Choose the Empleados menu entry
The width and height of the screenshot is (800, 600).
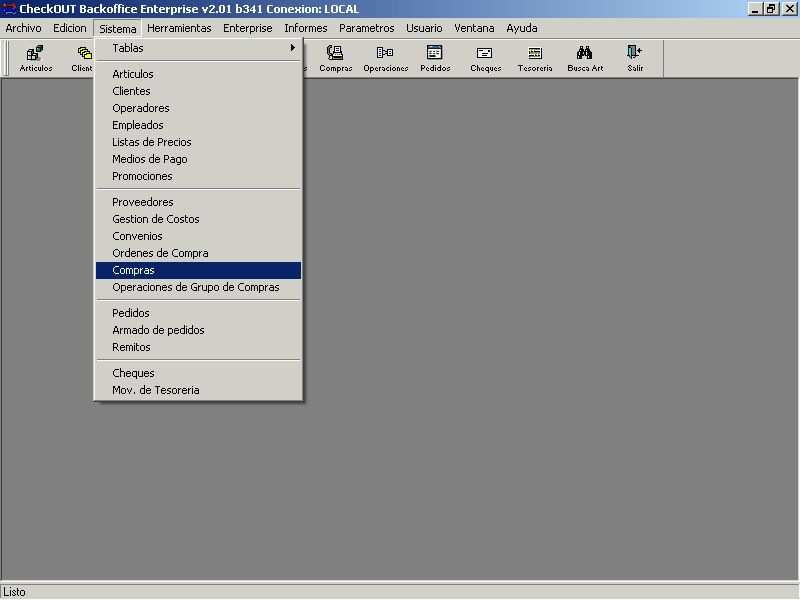(x=198, y=125)
